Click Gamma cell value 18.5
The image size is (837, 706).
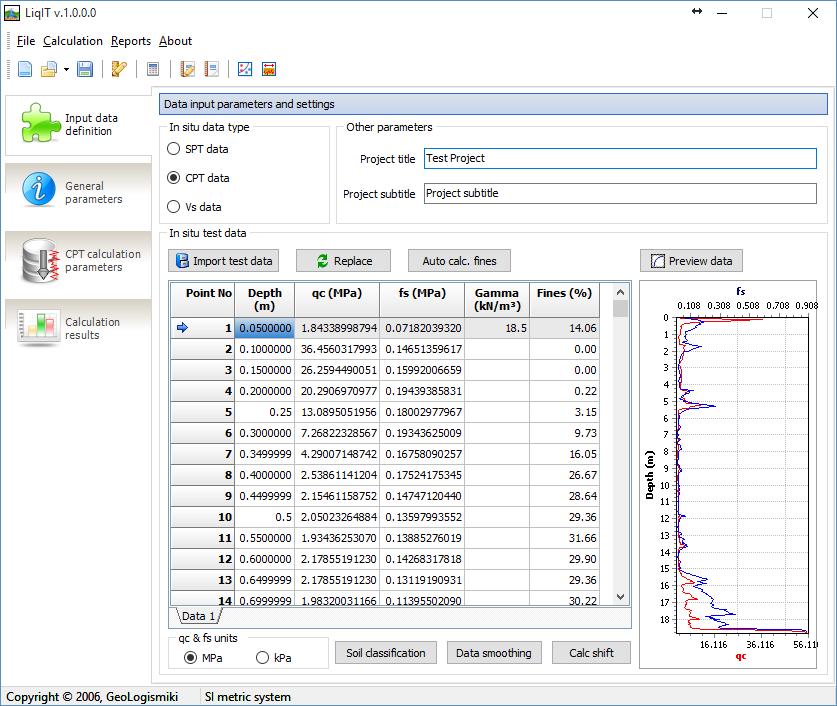[x=497, y=328]
